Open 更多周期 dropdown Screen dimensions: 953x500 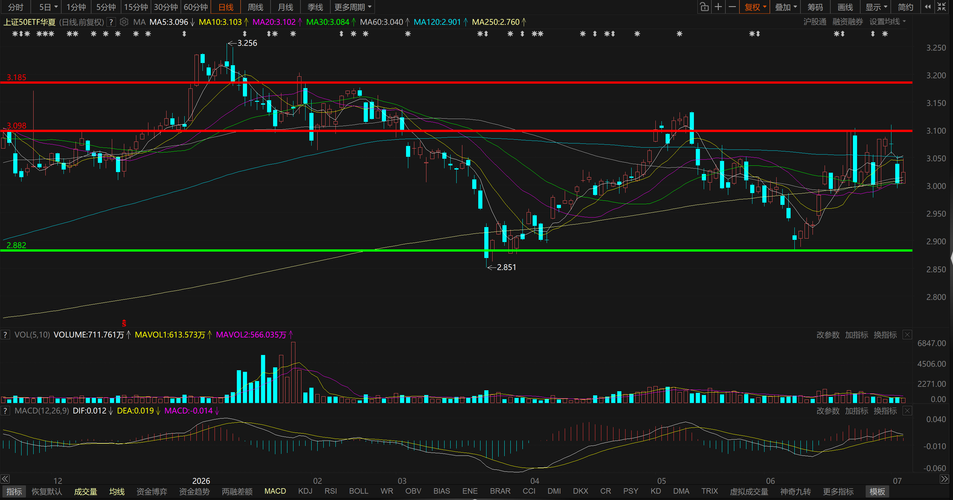click(353, 7)
